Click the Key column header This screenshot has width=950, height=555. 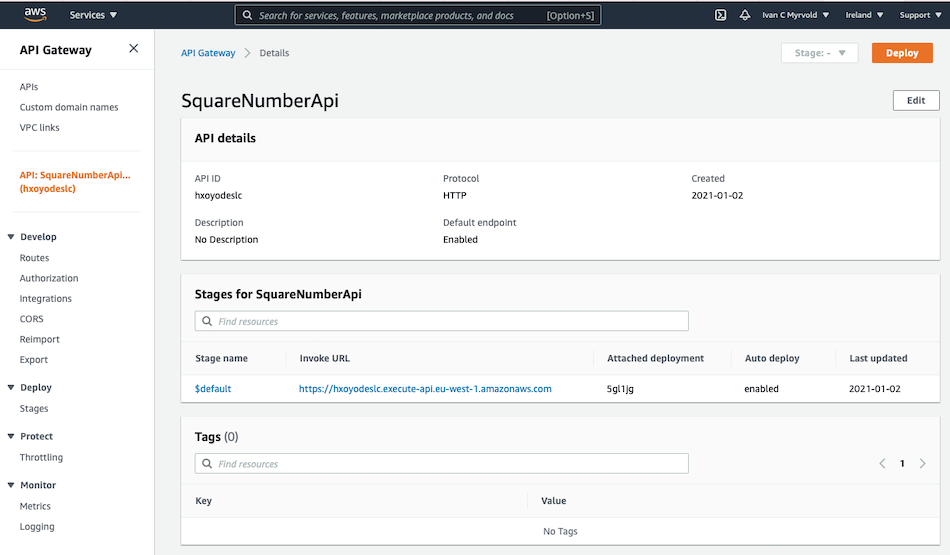pyautogui.click(x=204, y=501)
